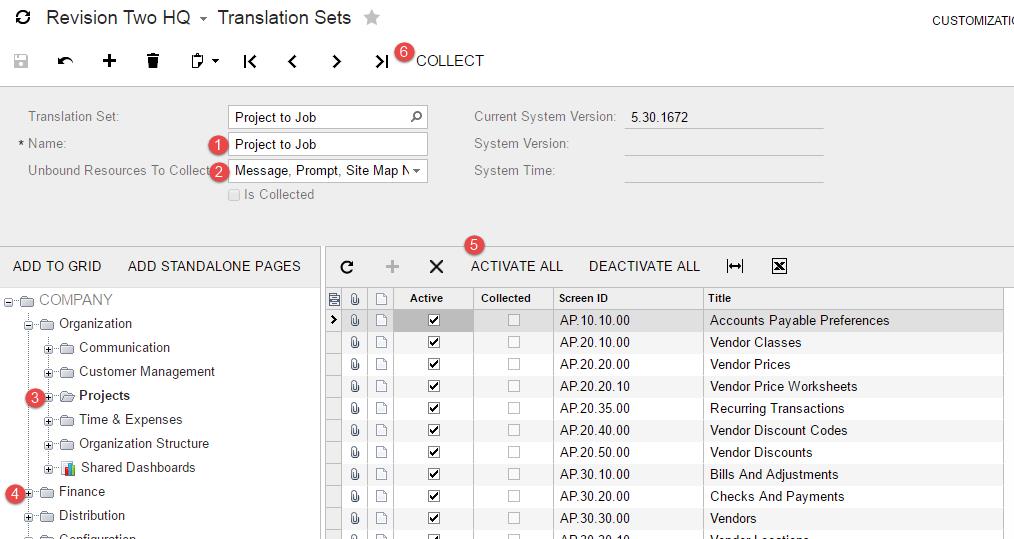Expand the Time & Expenses folder
This screenshot has width=1014, height=539.
click(x=49, y=421)
